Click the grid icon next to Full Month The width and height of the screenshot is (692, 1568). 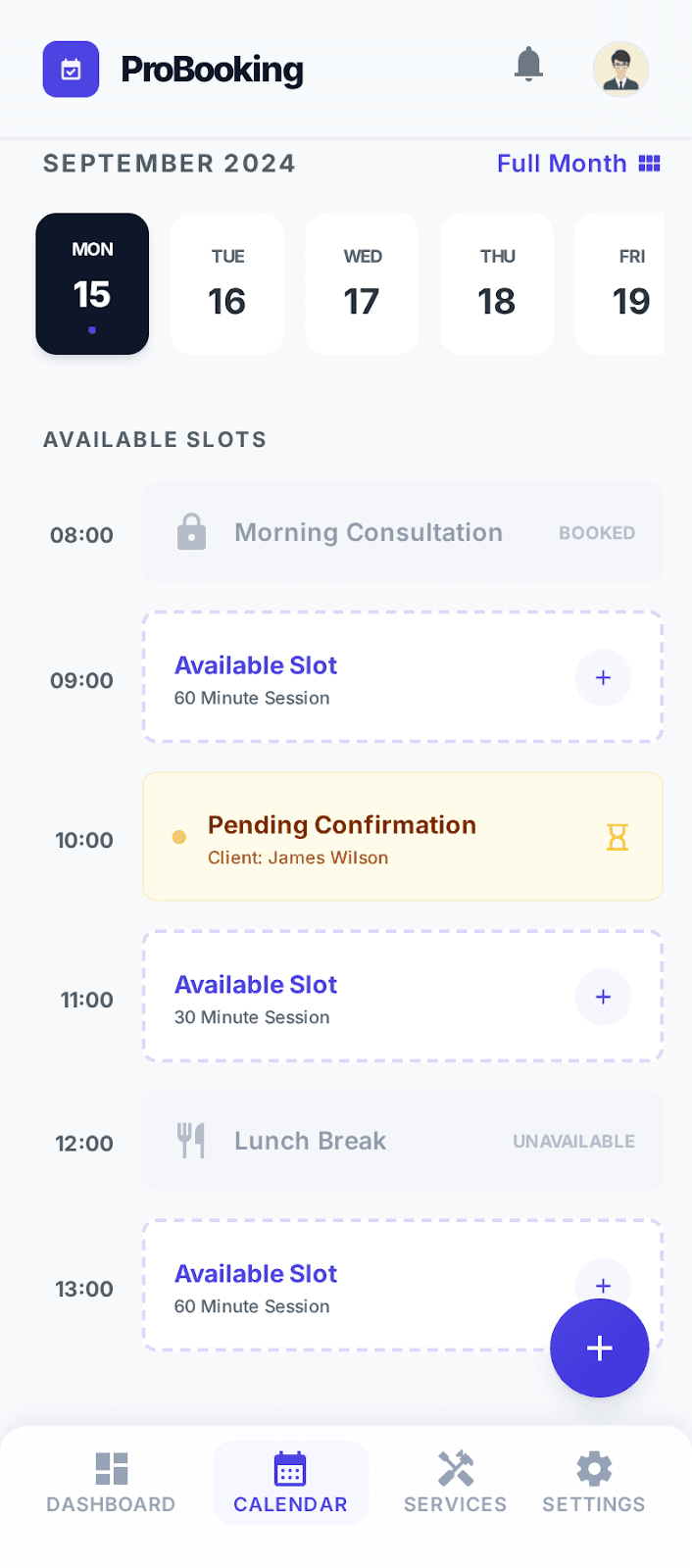coord(650,163)
